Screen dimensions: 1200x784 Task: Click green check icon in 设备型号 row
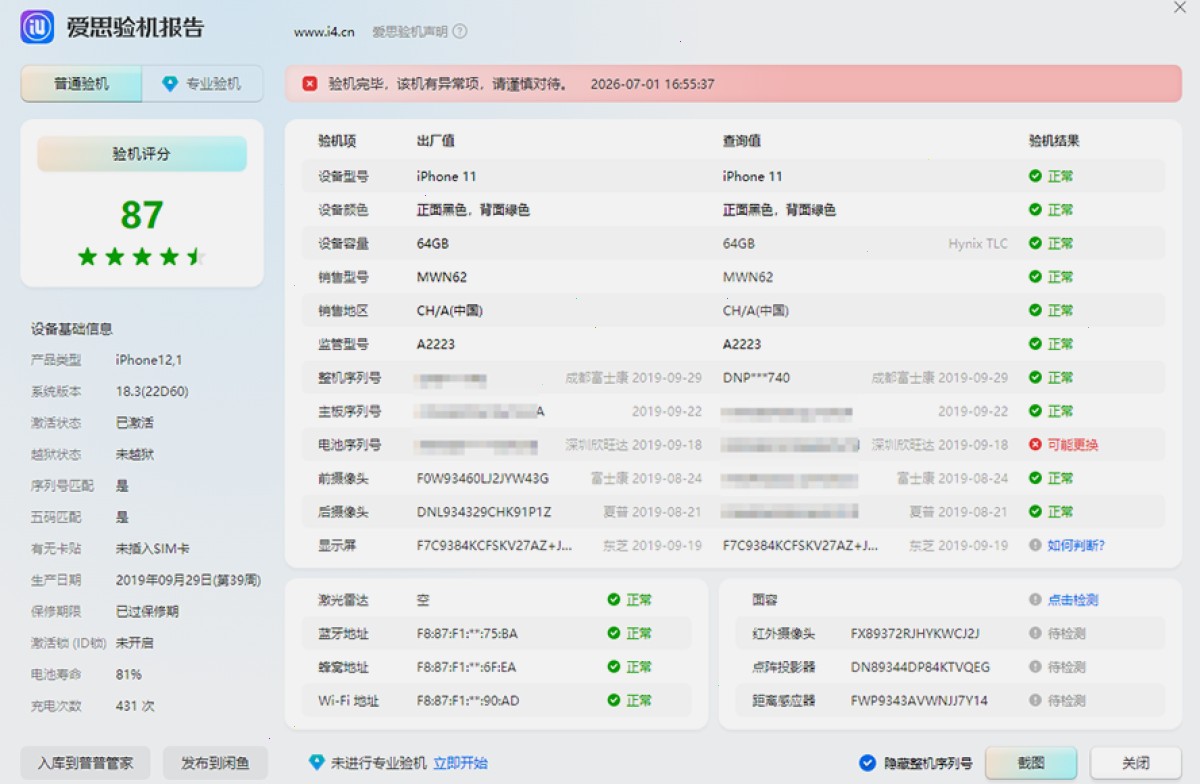click(1035, 176)
